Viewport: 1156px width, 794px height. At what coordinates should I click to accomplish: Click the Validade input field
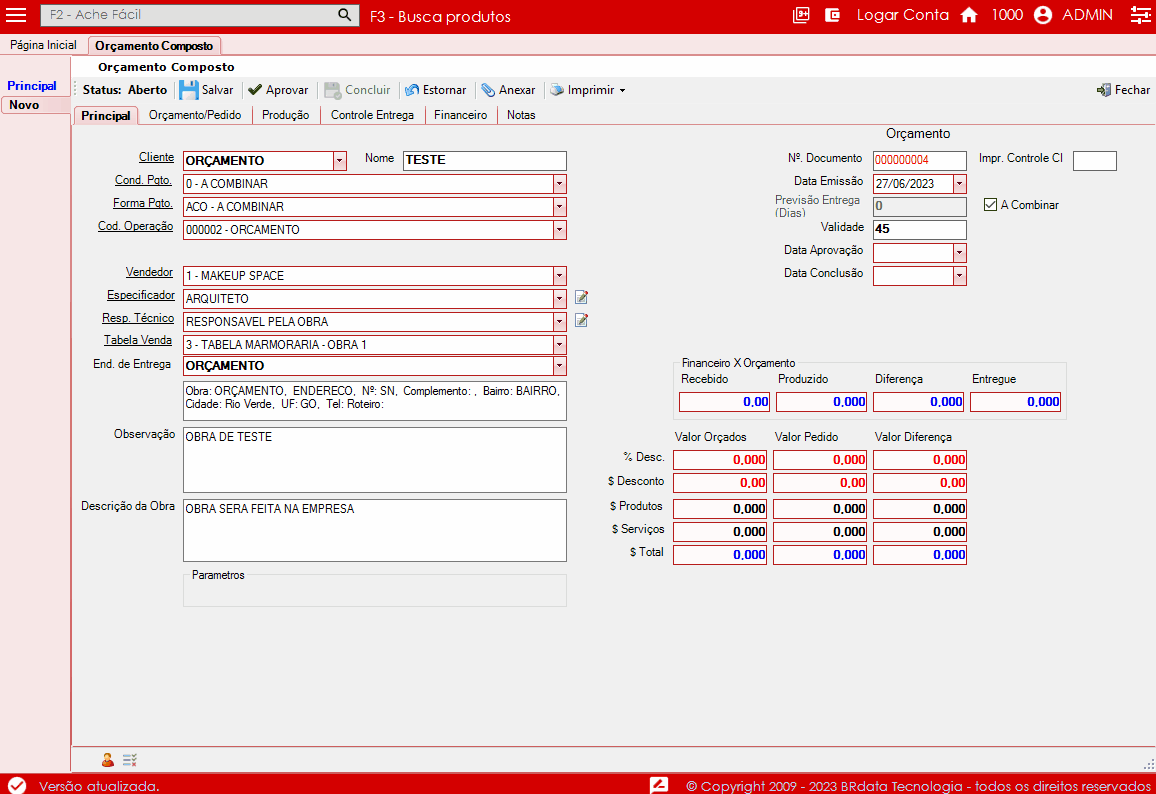pos(919,229)
